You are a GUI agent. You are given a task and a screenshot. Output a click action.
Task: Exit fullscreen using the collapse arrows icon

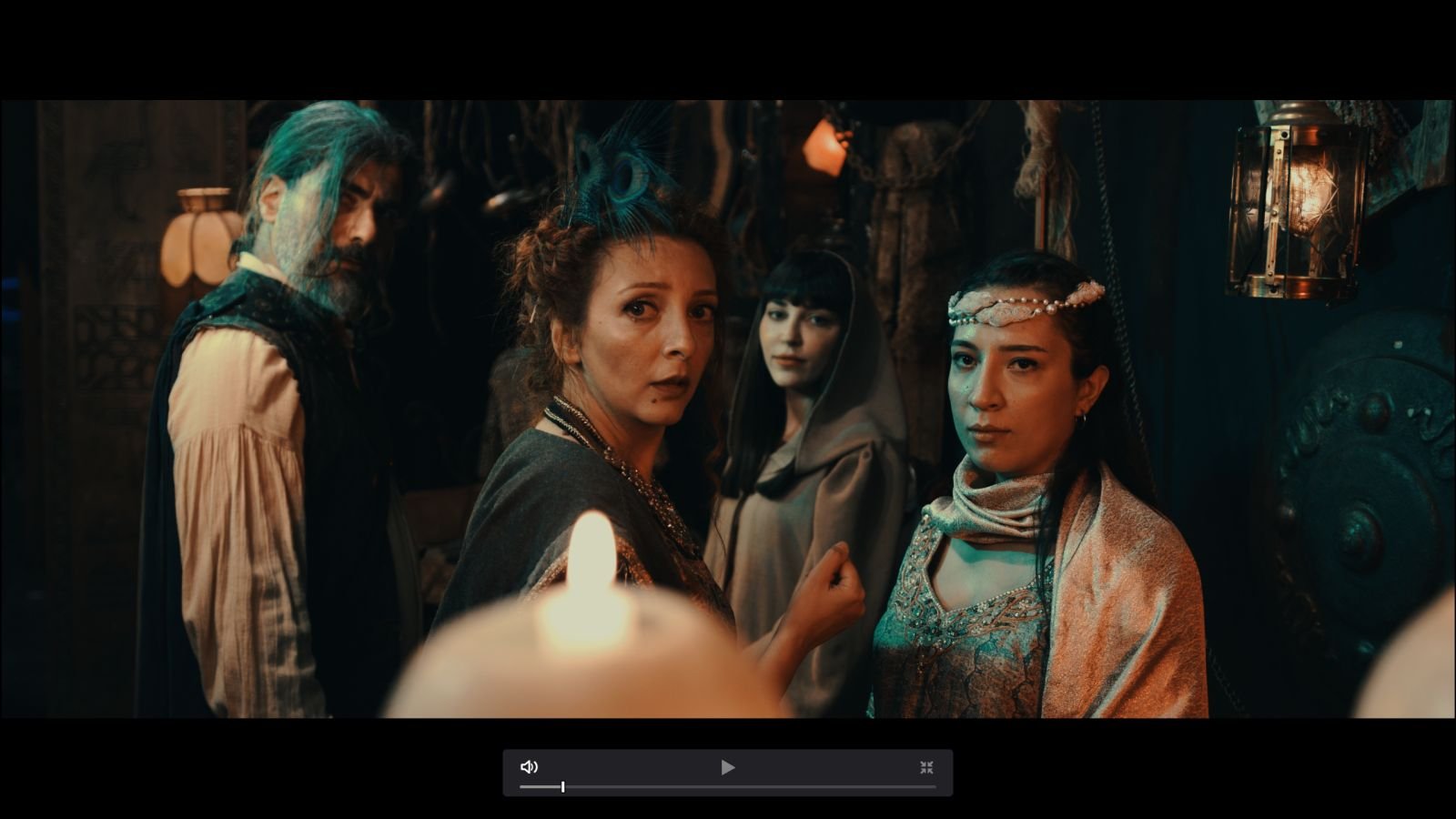[926, 767]
